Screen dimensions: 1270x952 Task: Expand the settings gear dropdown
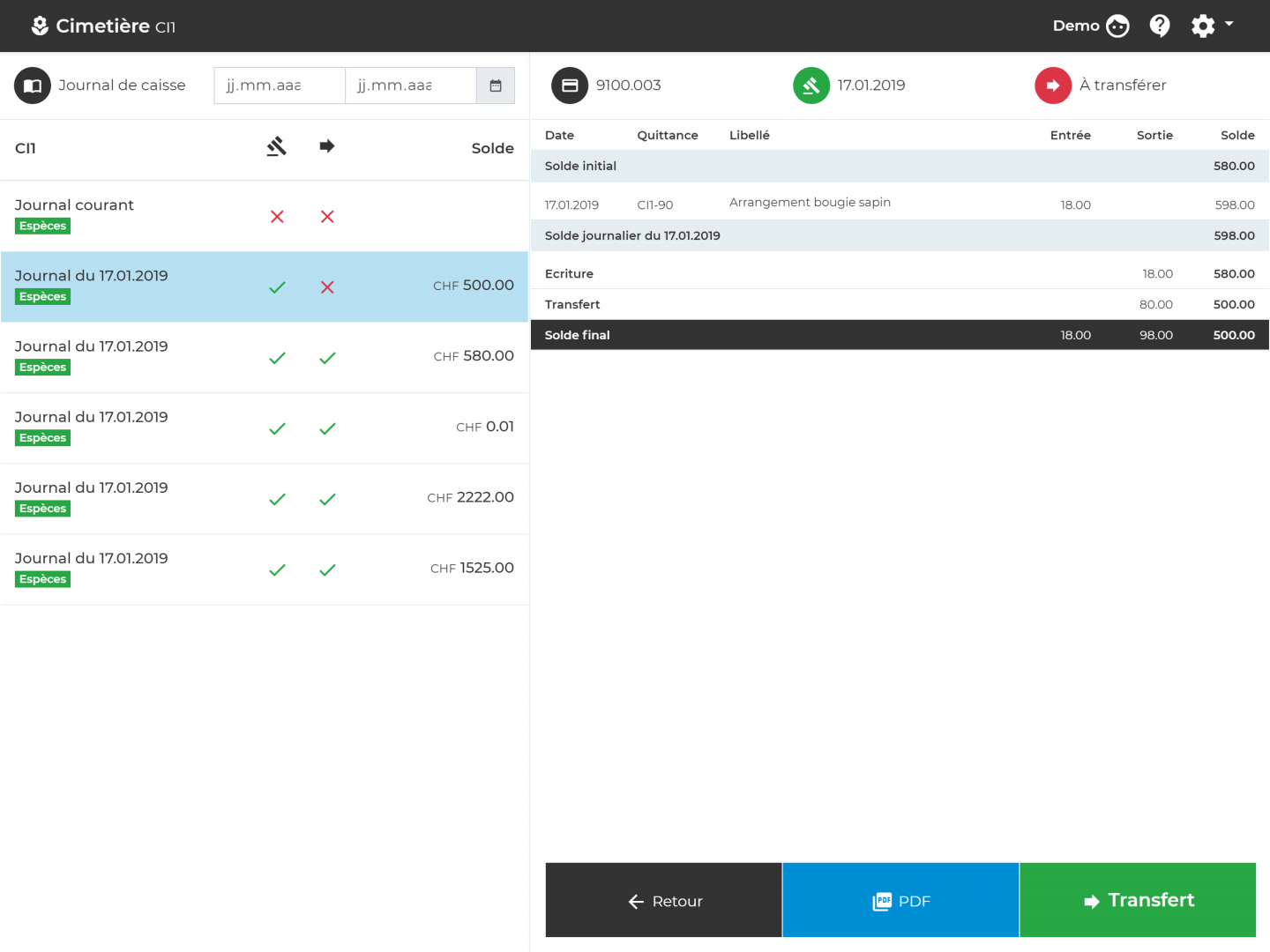(1212, 26)
